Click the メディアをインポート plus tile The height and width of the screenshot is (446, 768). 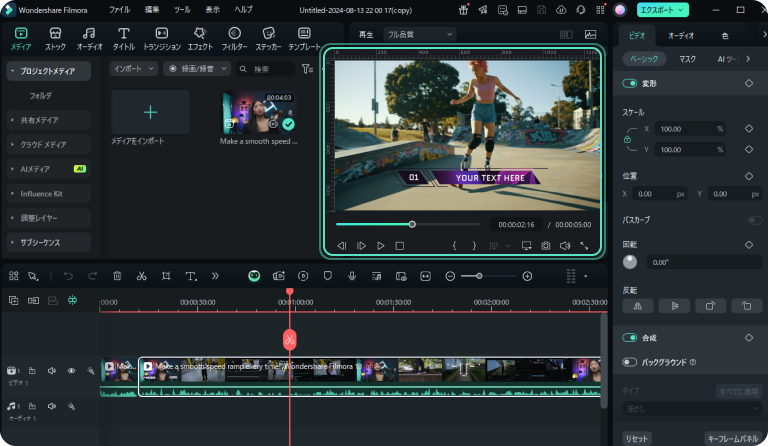(x=150, y=112)
